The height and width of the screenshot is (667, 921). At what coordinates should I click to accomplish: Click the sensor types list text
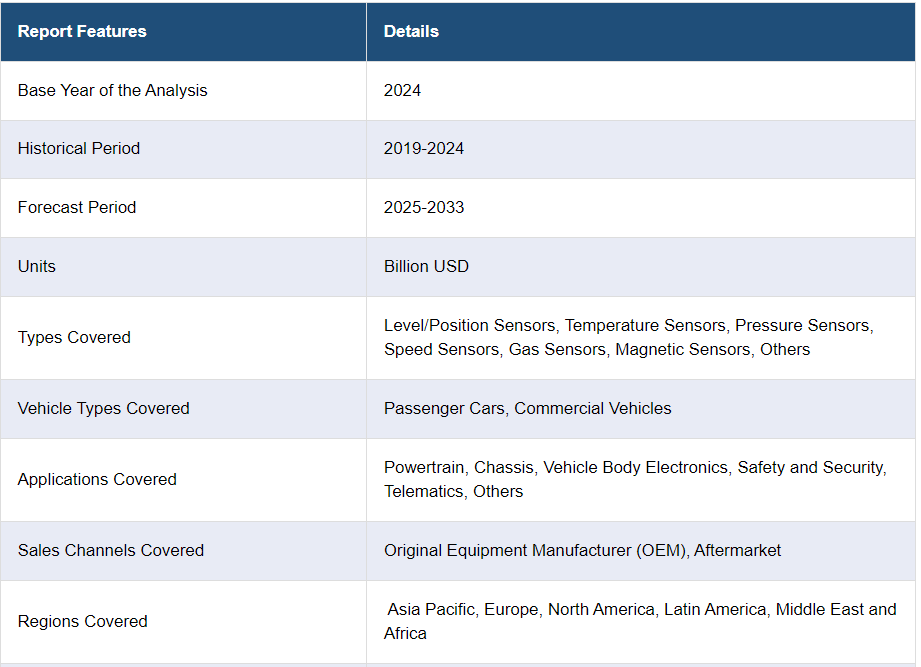[628, 337]
